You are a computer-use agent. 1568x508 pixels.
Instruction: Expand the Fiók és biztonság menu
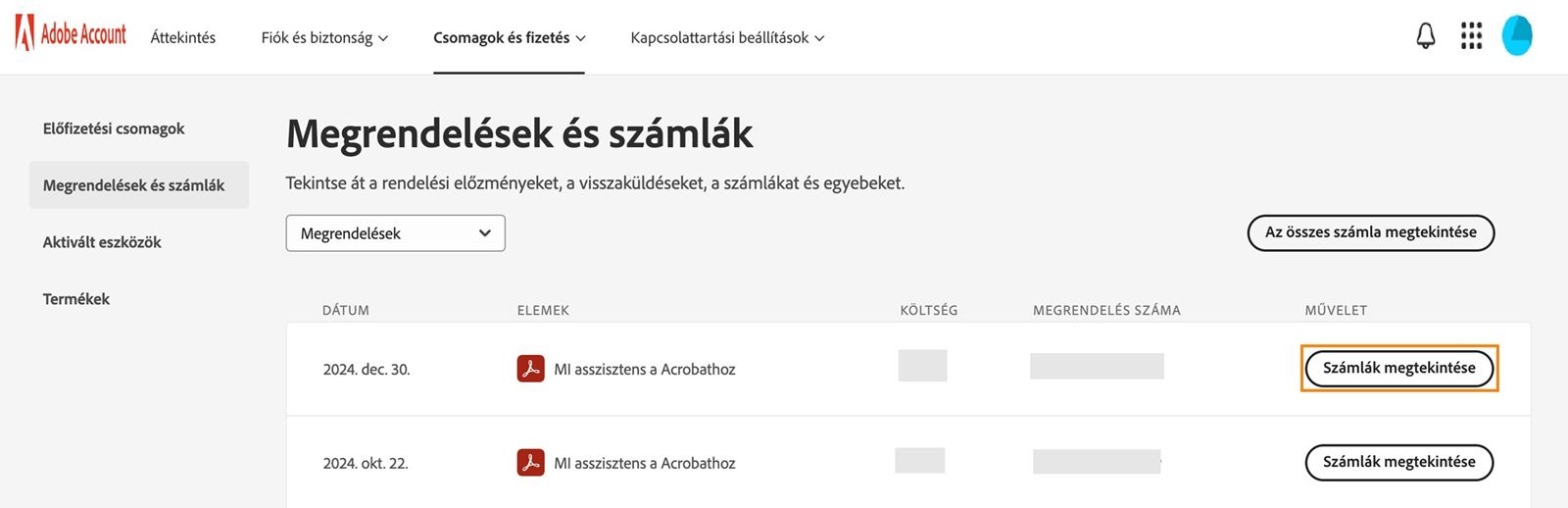(324, 37)
